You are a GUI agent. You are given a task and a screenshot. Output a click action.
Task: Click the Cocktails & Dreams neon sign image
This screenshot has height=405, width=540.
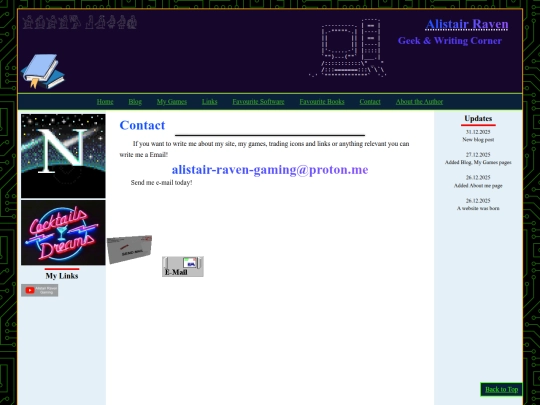point(63,233)
